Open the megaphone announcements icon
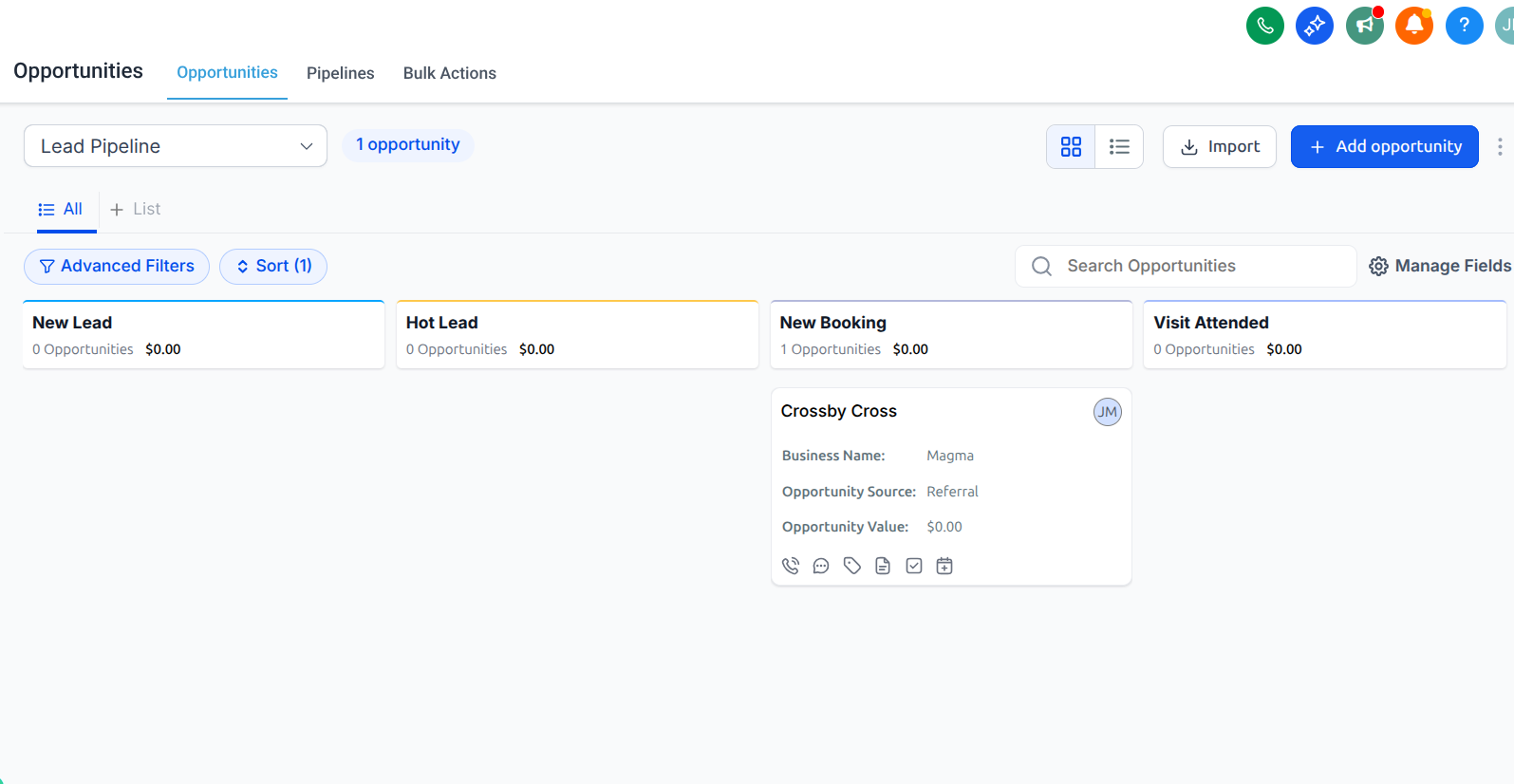This screenshot has width=1514, height=784. [x=1364, y=26]
